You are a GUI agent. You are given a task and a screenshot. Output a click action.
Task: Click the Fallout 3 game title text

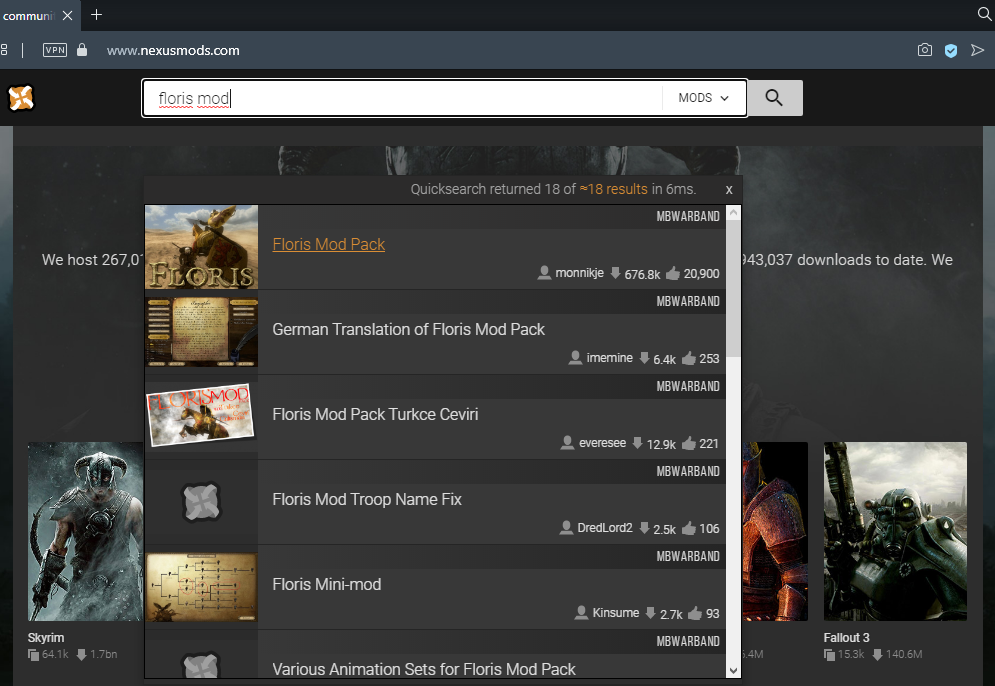[x=847, y=638]
